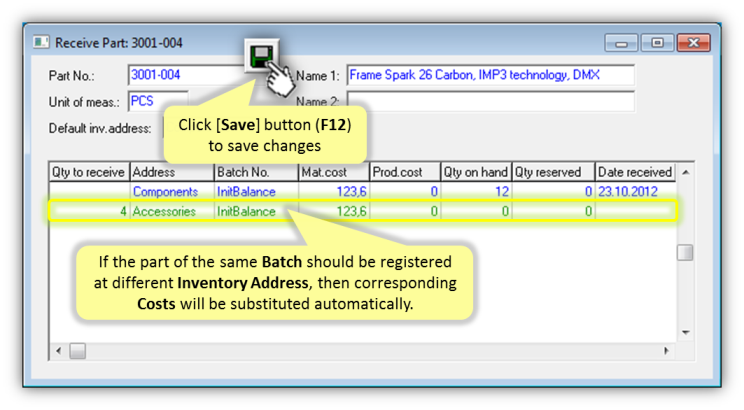Screen dimensions: 744x410
Task: Click the Qty to receive value 4
Action: click(89, 212)
